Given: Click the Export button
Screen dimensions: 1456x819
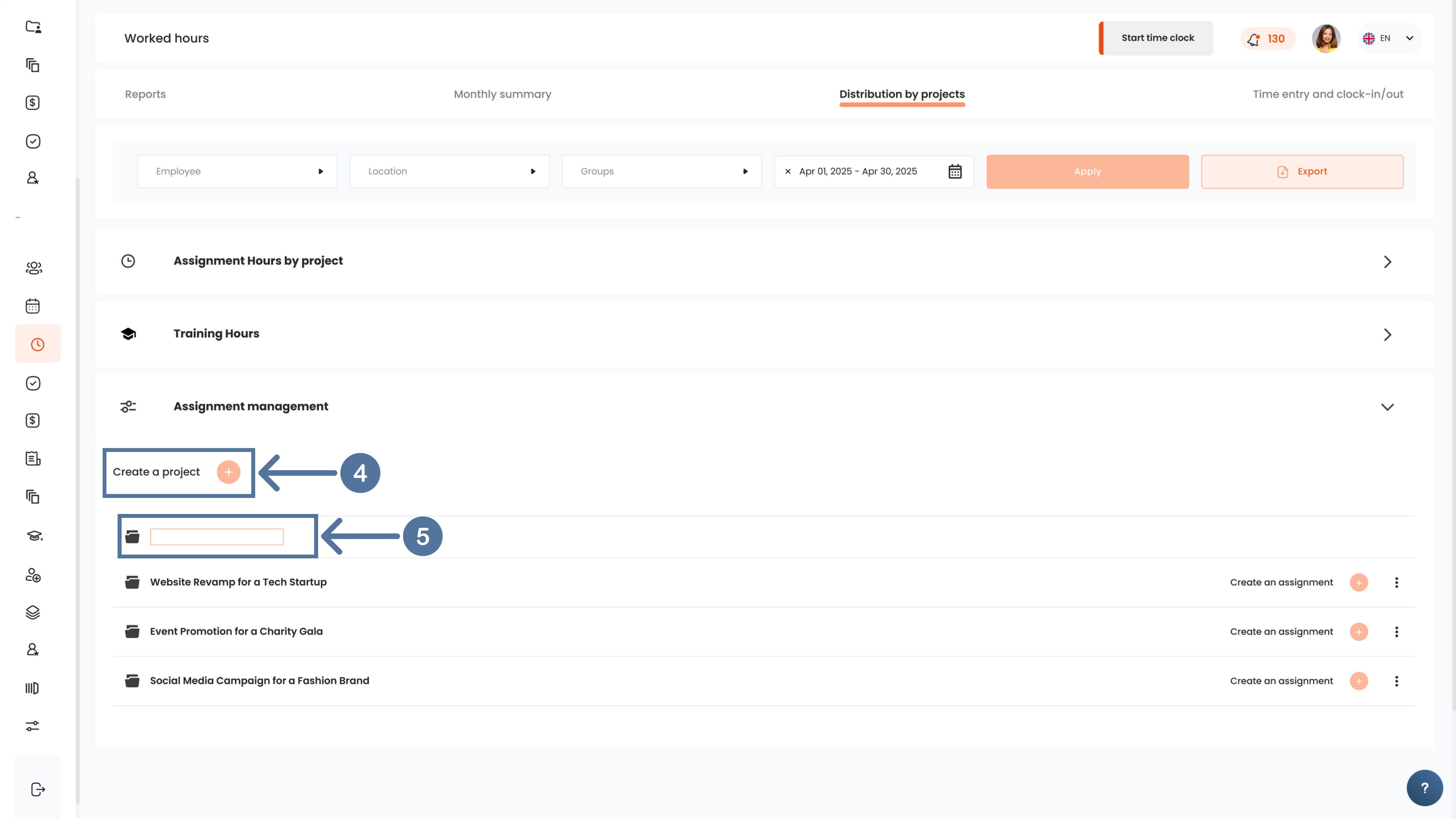Looking at the screenshot, I should (1302, 171).
